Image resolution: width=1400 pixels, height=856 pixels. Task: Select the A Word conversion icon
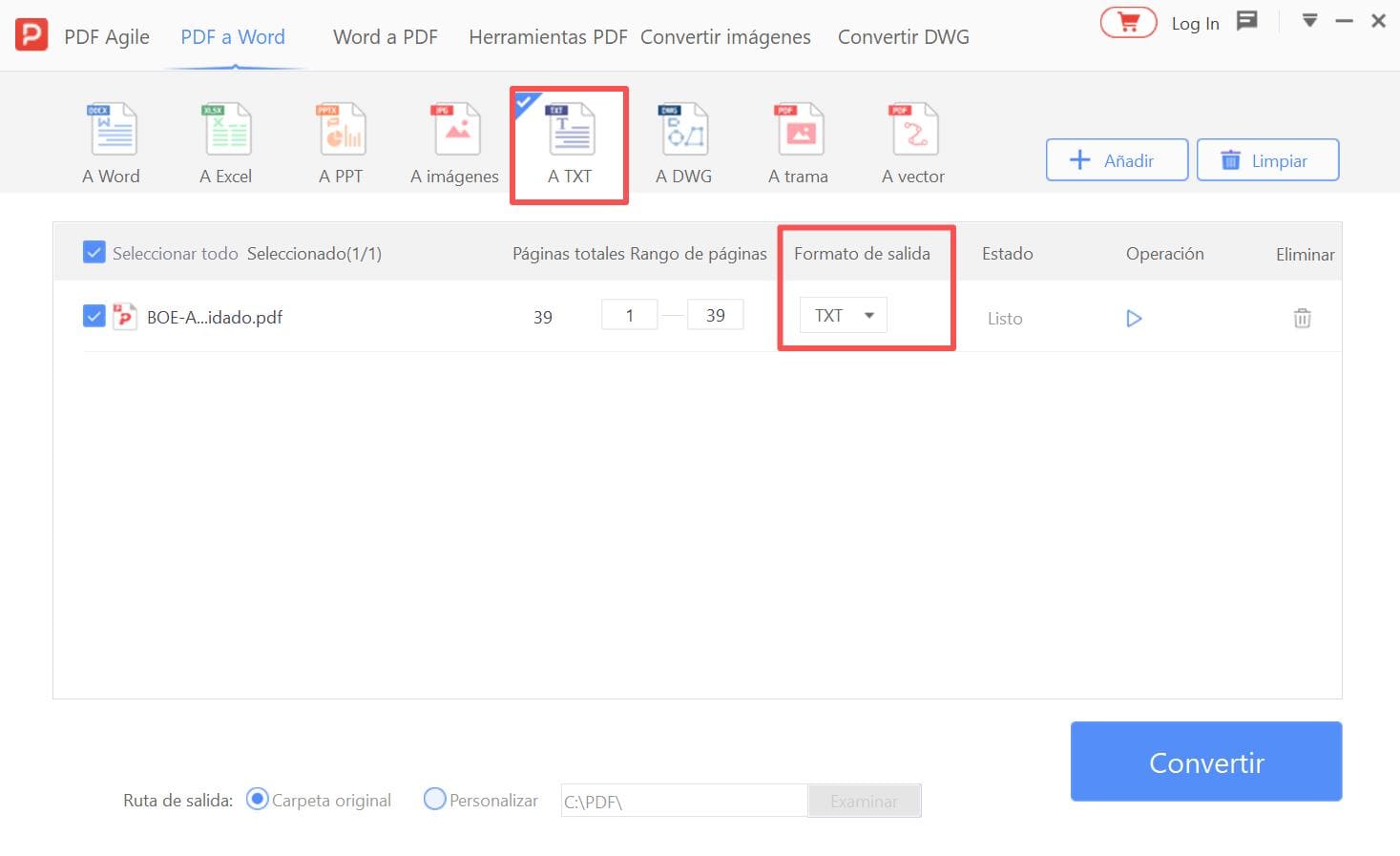click(113, 131)
